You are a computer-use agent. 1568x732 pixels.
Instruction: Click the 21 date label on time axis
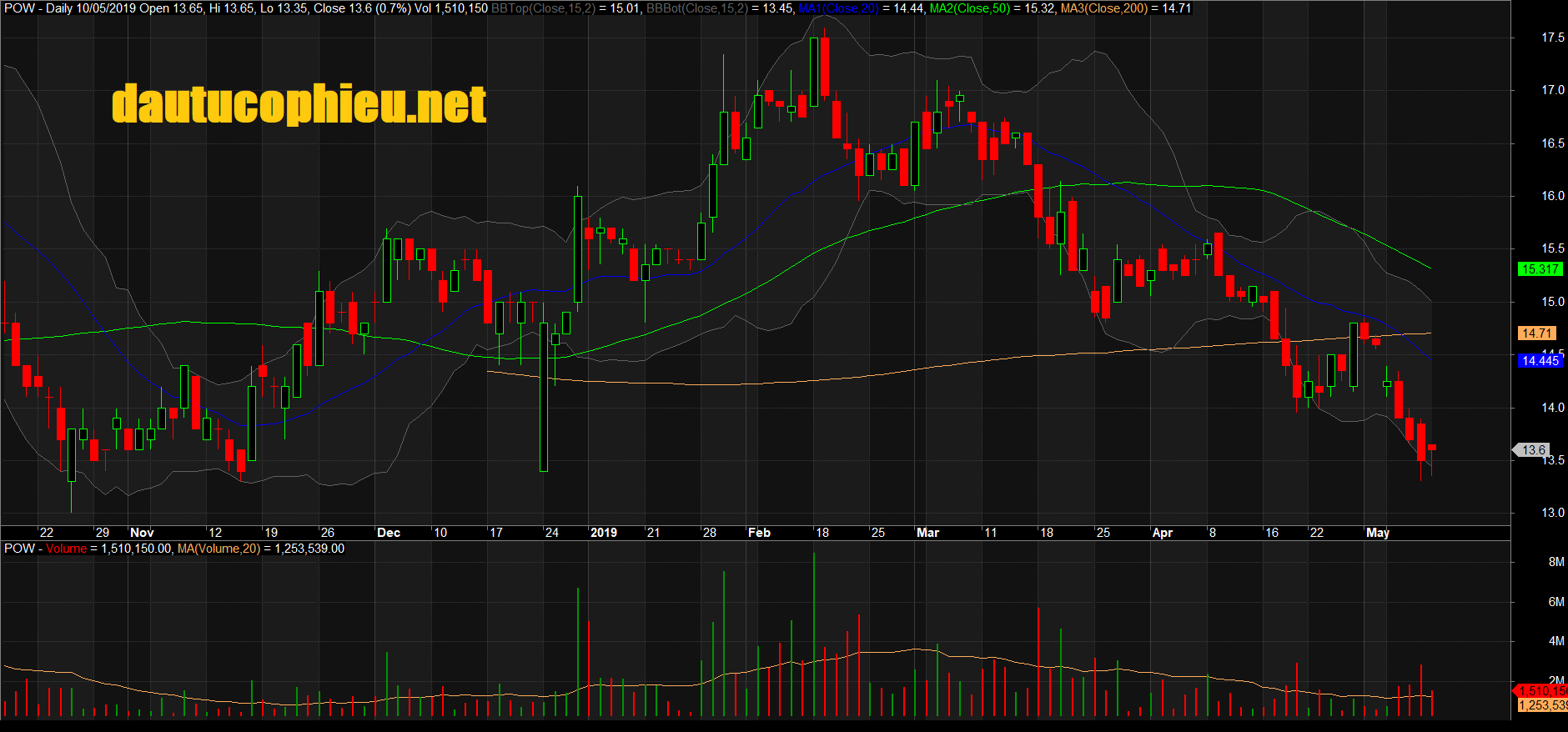point(653,533)
